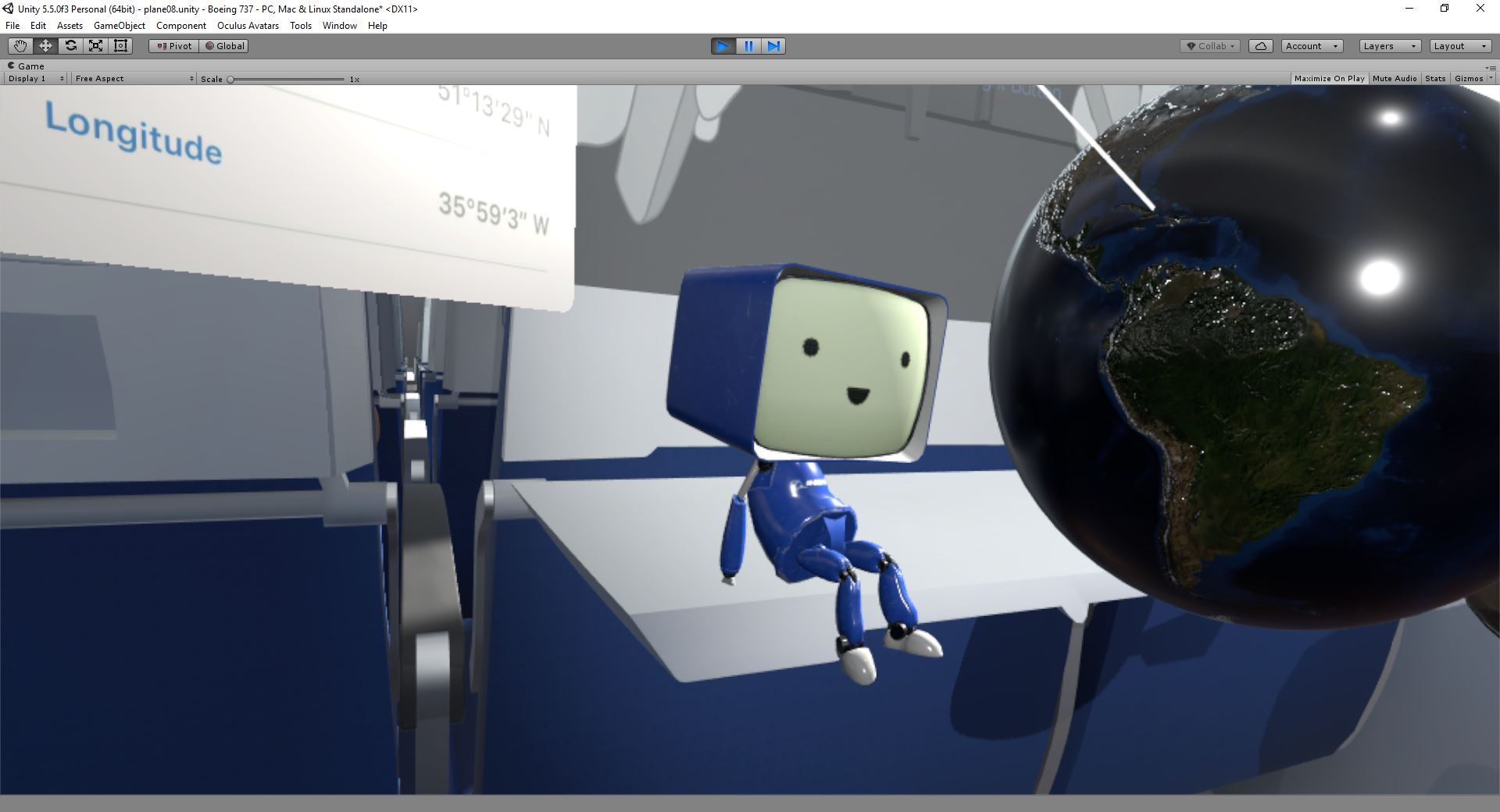Toggle Gizmos in Game view

pos(1469,79)
